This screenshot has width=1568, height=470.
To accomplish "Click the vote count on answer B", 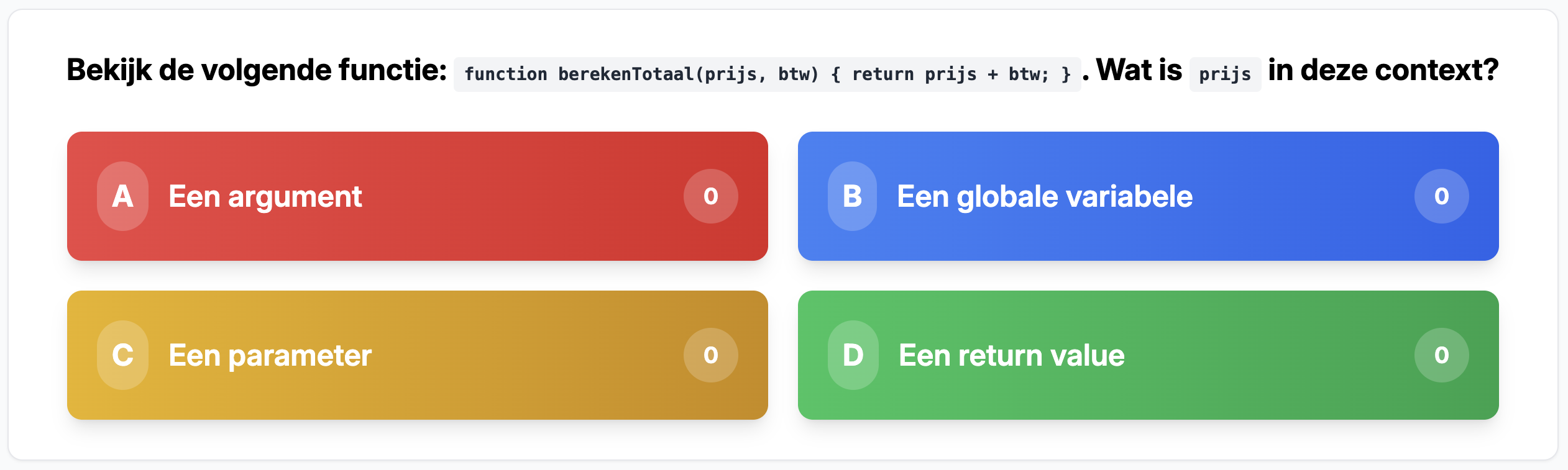I will 1441,196.
